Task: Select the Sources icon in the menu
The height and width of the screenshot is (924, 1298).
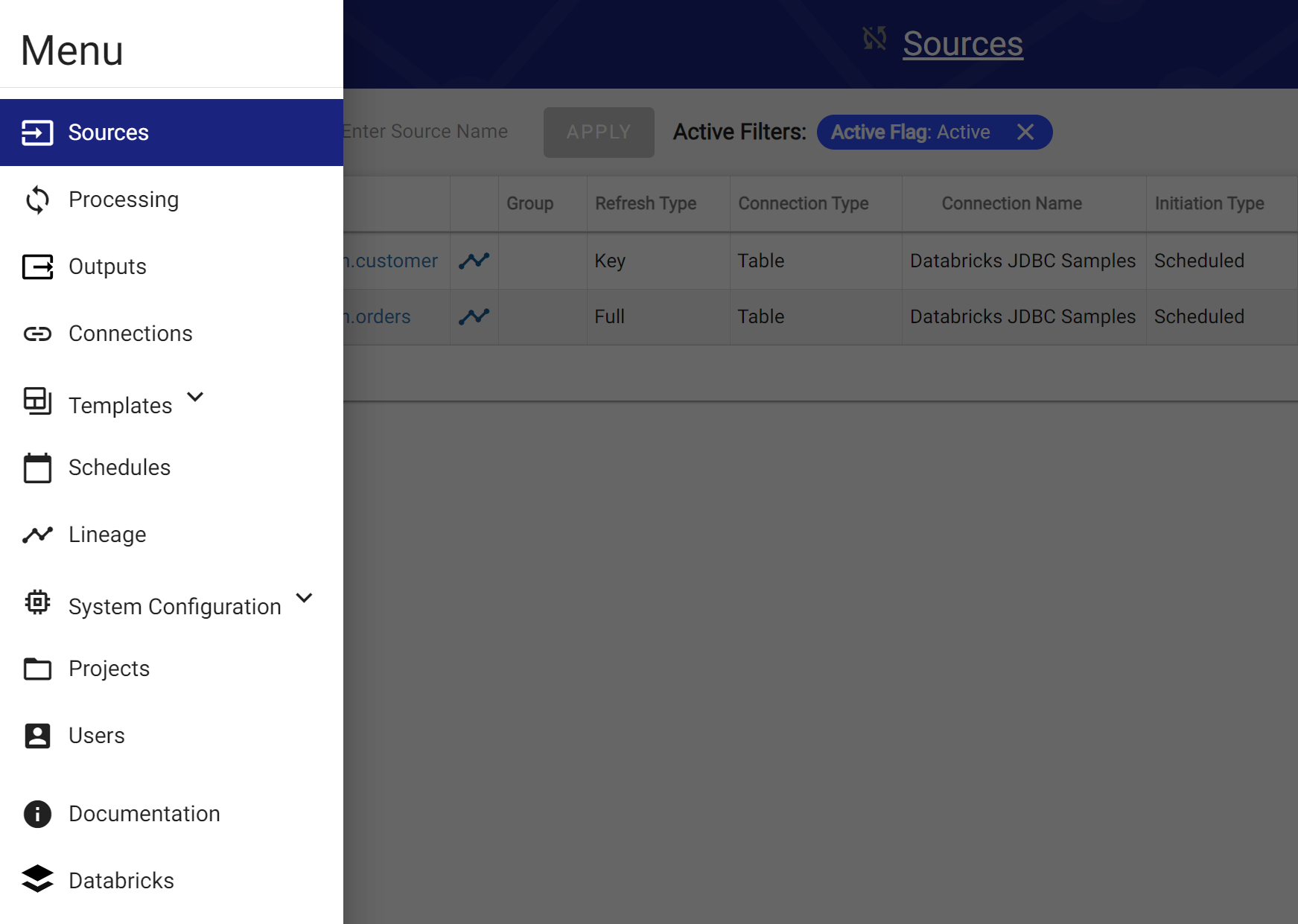Action: (37, 132)
